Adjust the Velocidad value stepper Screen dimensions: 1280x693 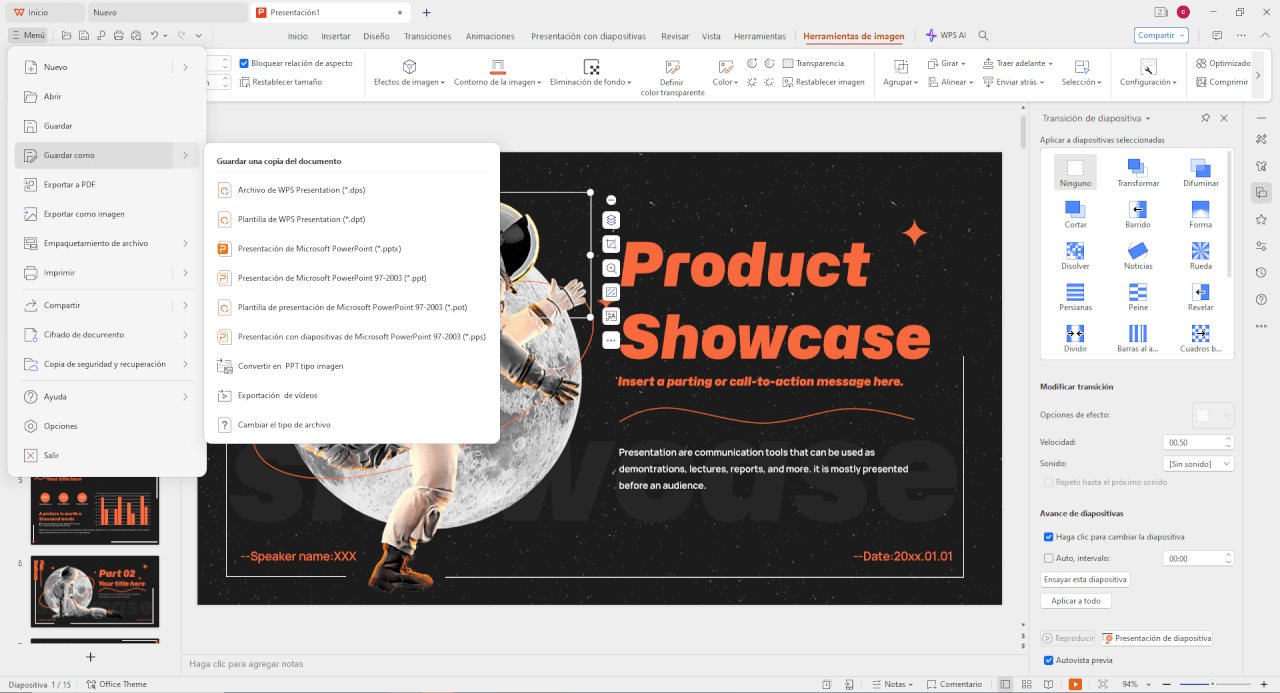click(x=1227, y=441)
